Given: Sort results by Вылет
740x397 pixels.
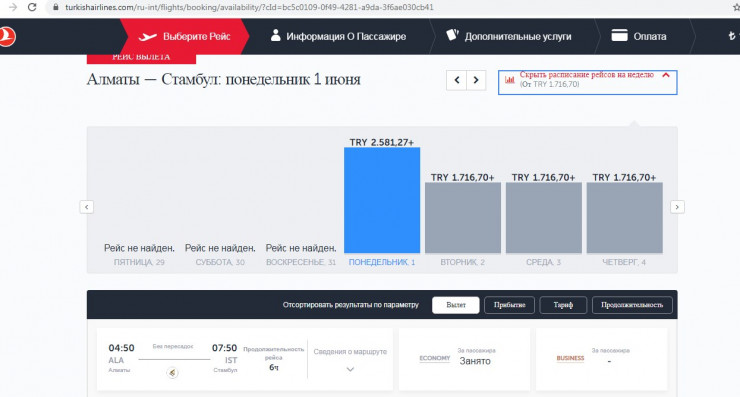Looking at the screenshot, I should pyautogui.click(x=455, y=305).
